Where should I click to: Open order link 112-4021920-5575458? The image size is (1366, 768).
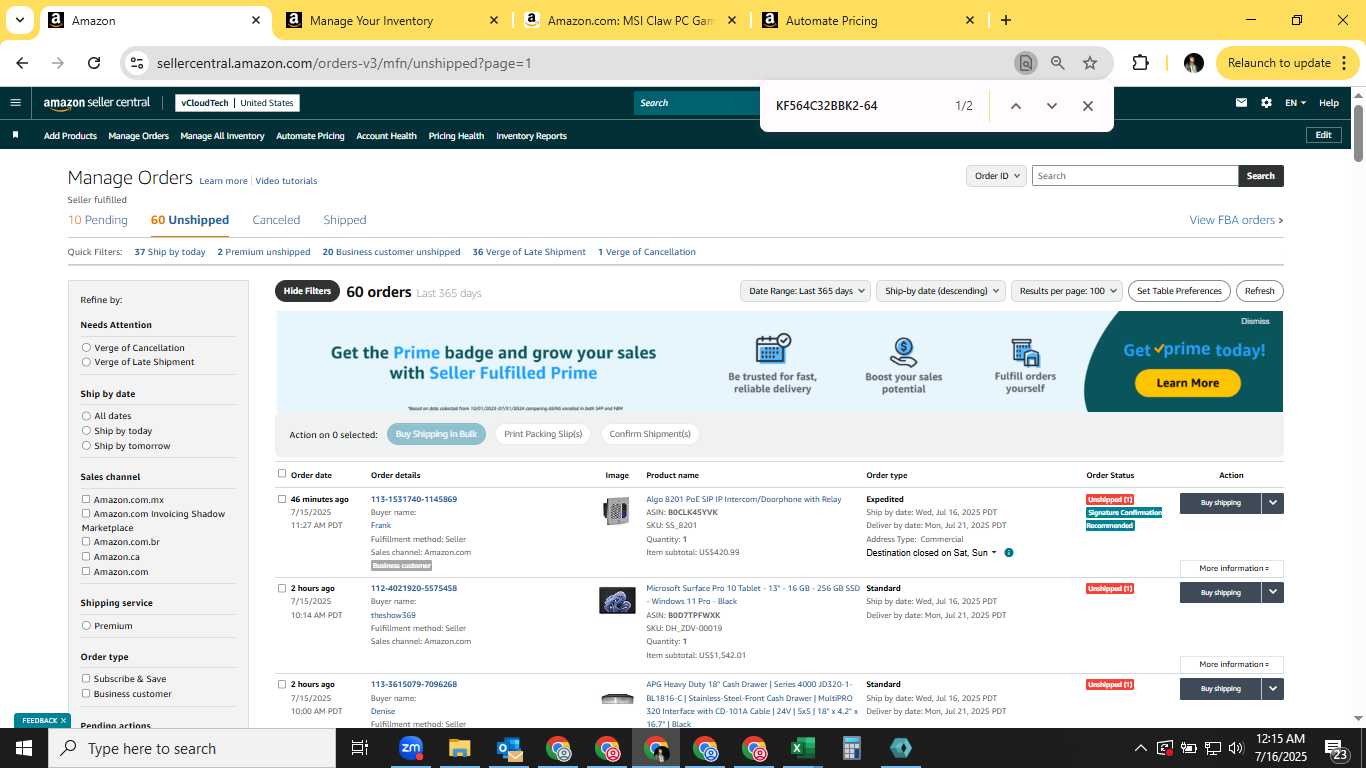pyautogui.click(x=414, y=588)
